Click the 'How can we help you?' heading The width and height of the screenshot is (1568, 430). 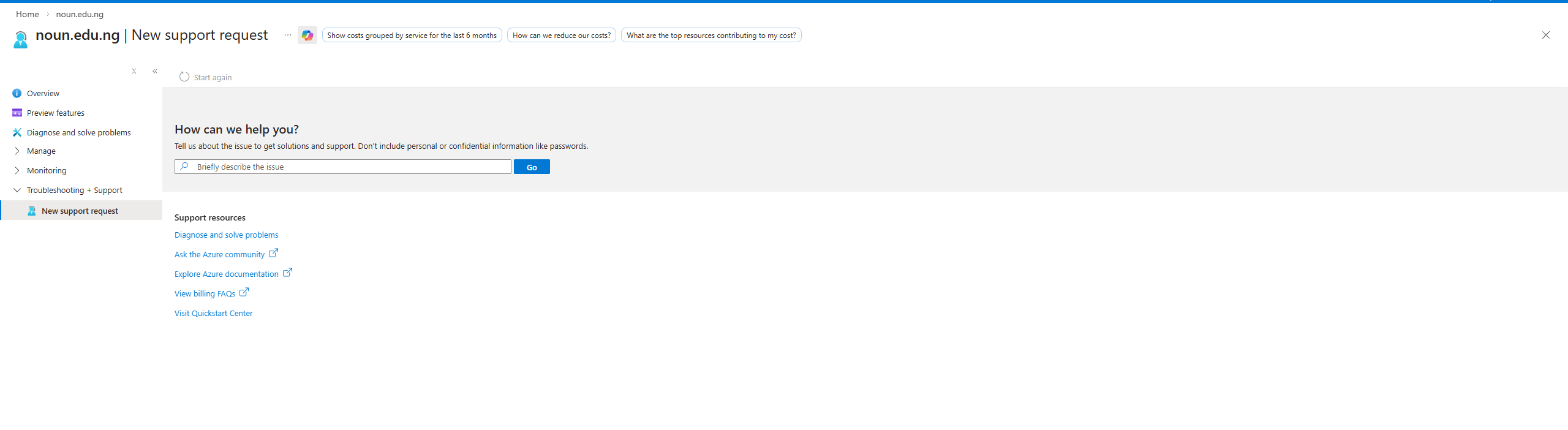236,129
